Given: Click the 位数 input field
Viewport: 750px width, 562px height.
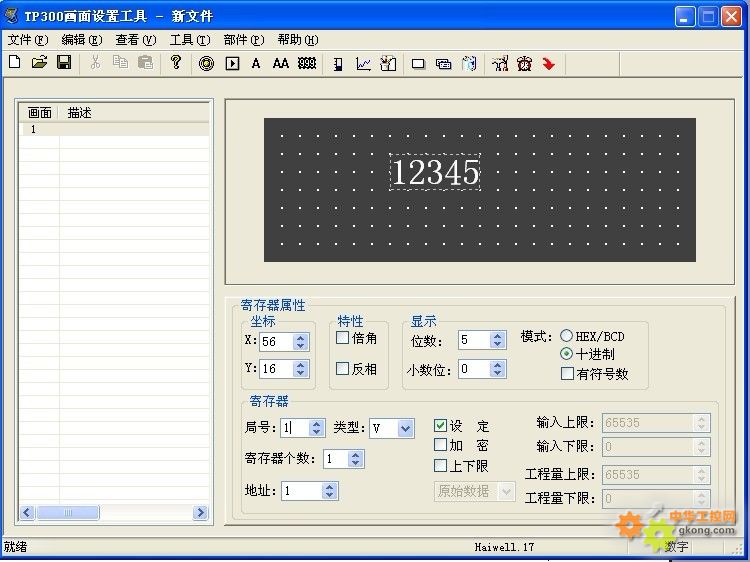Looking at the screenshot, I should [474, 340].
